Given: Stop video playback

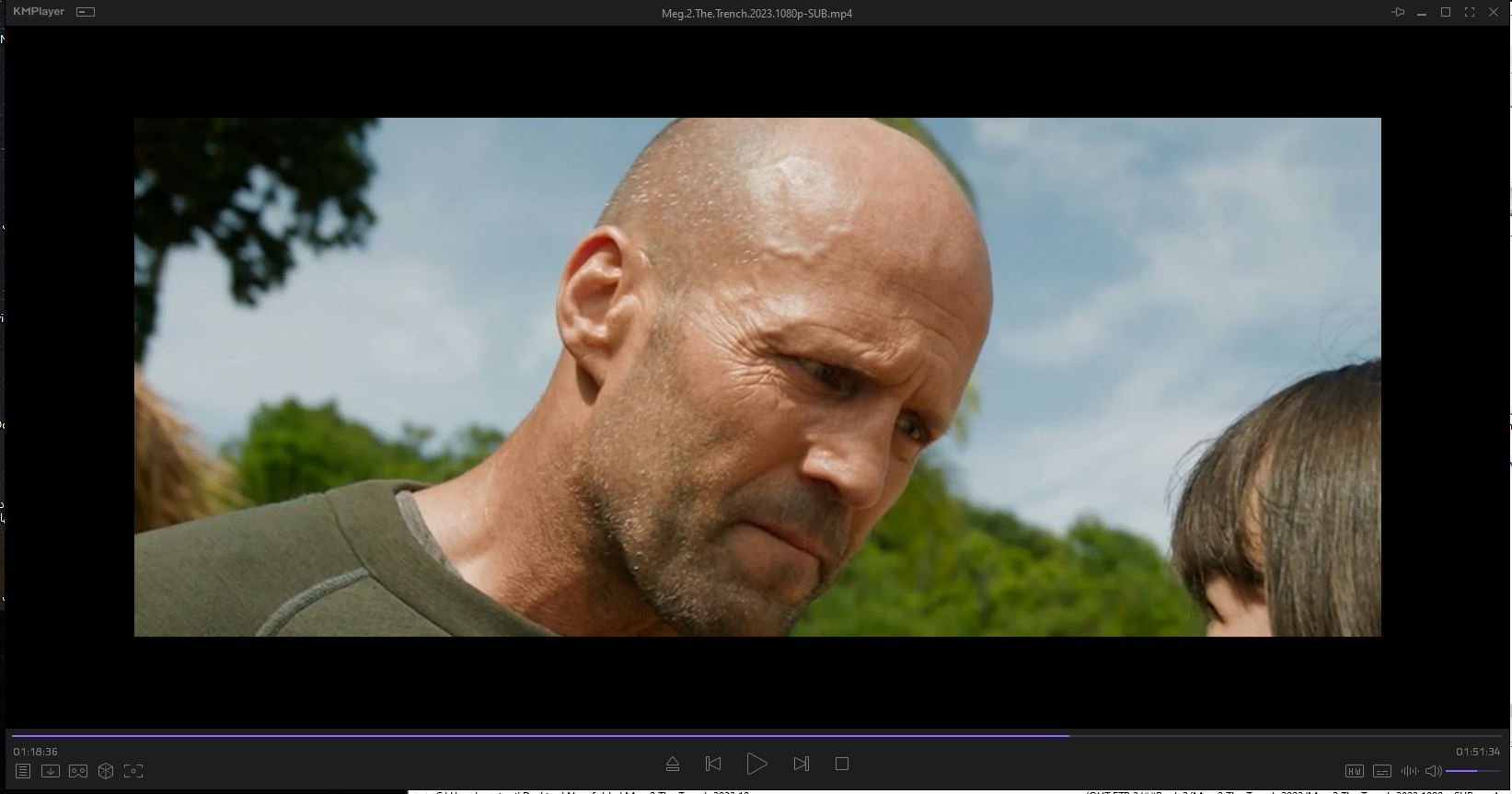Looking at the screenshot, I should pos(842,764).
